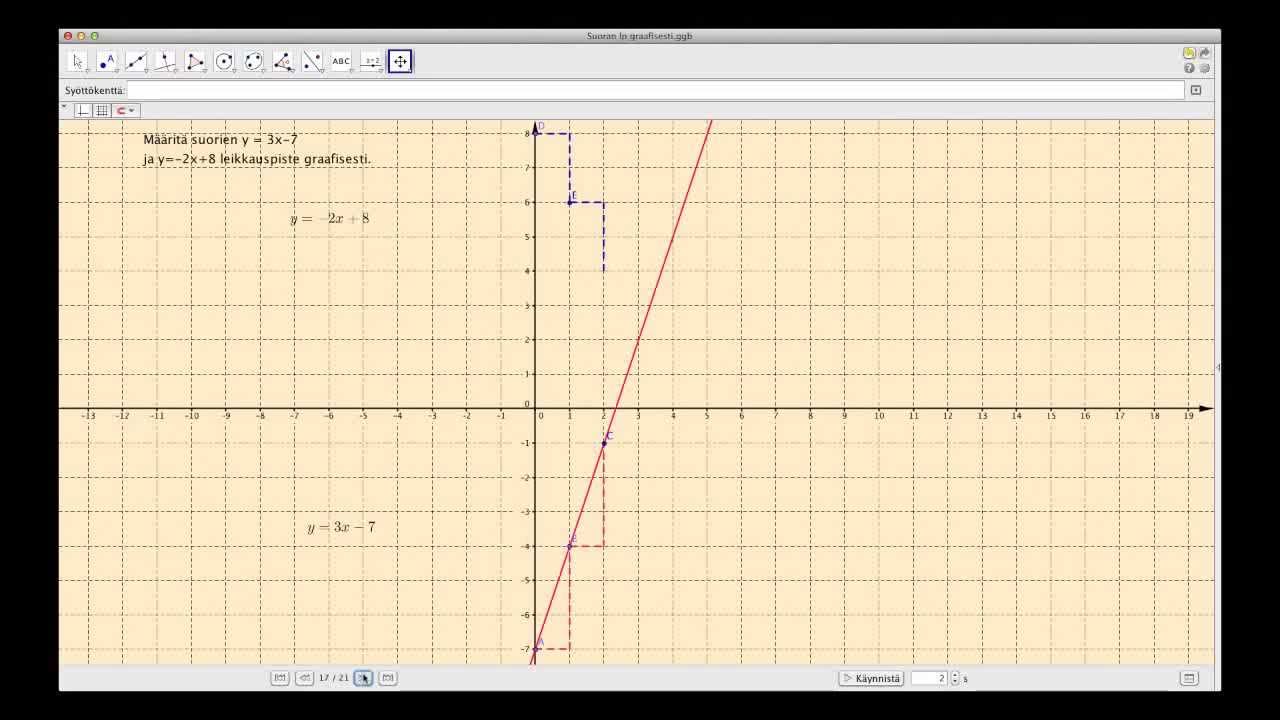Click the equation y = 3x − 7 label

pos(341,527)
